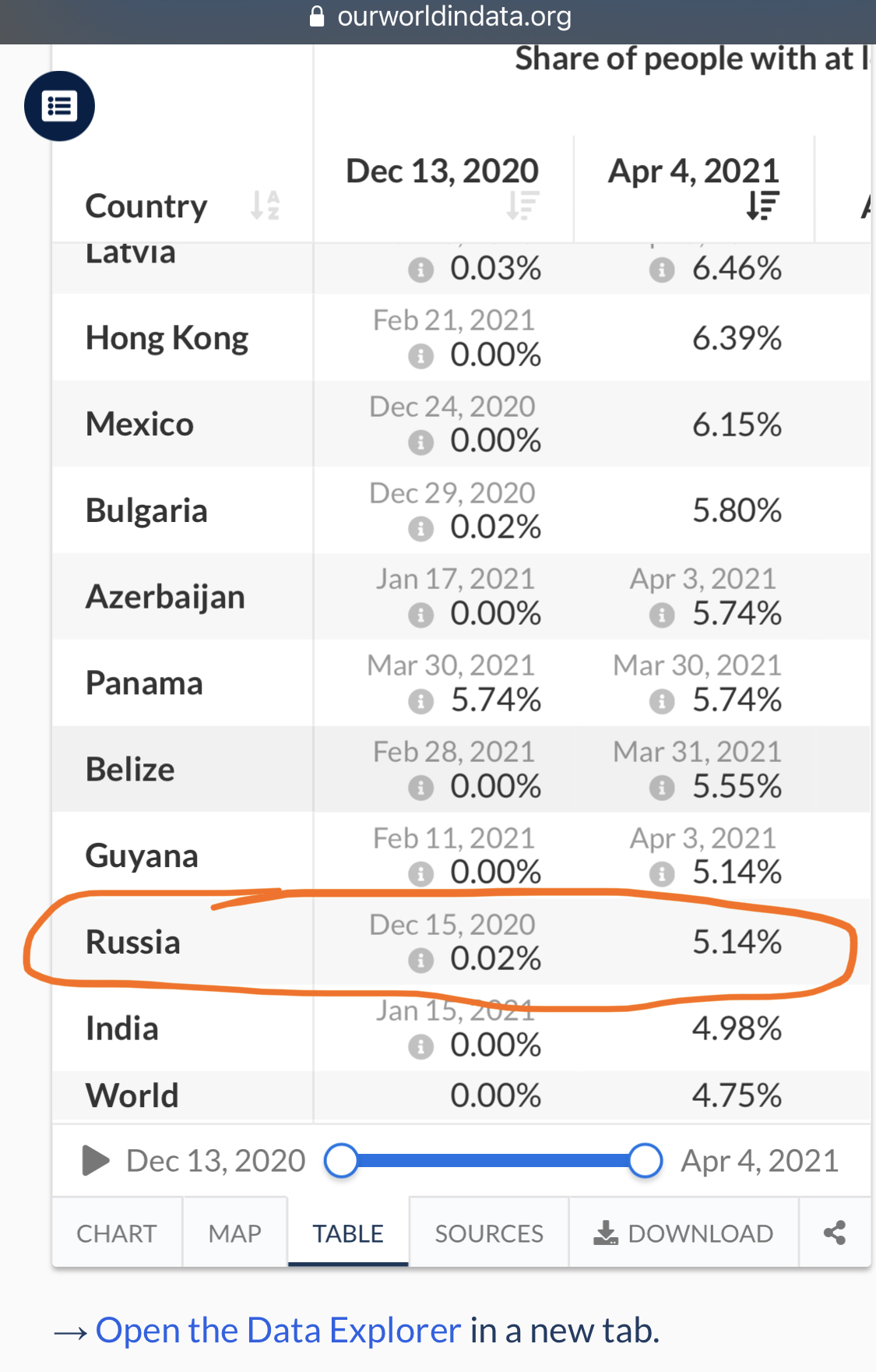Switch to the MAP tab
The height and width of the screenshot is (1372, 876).
point(234,1233)
